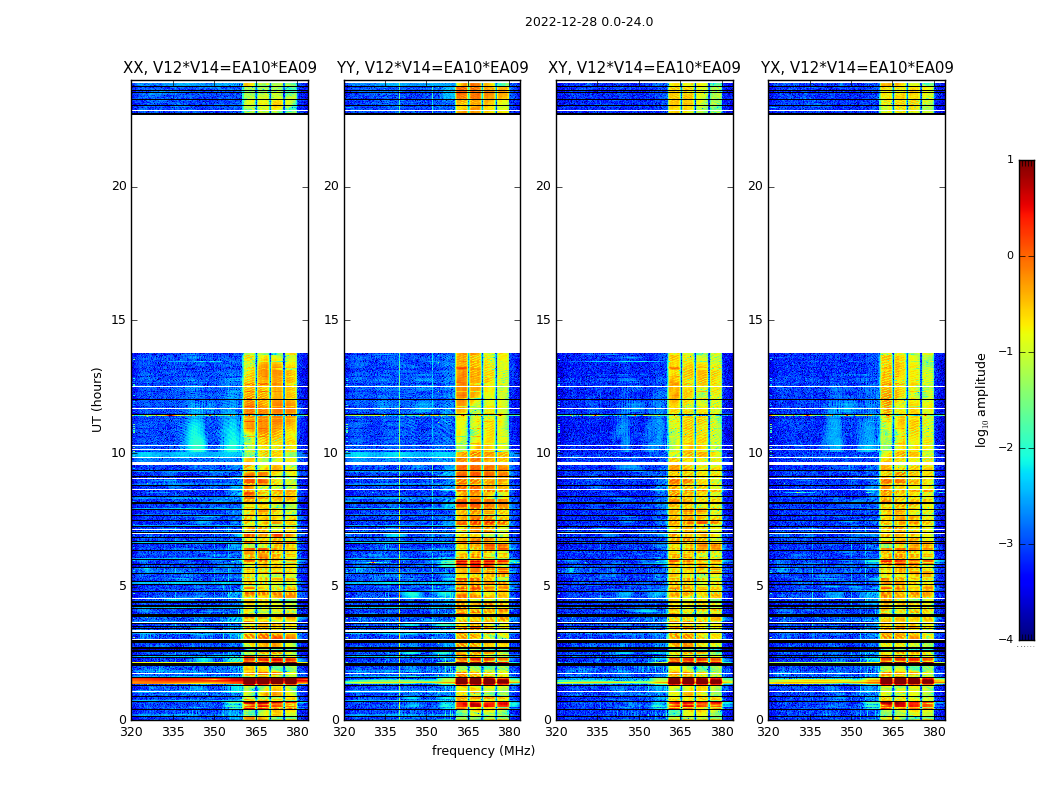Image resolution: width=1050 pixels, height=800 pixels.
Task: Click the UT (hours) y-axis label
Action: point(98,399)
